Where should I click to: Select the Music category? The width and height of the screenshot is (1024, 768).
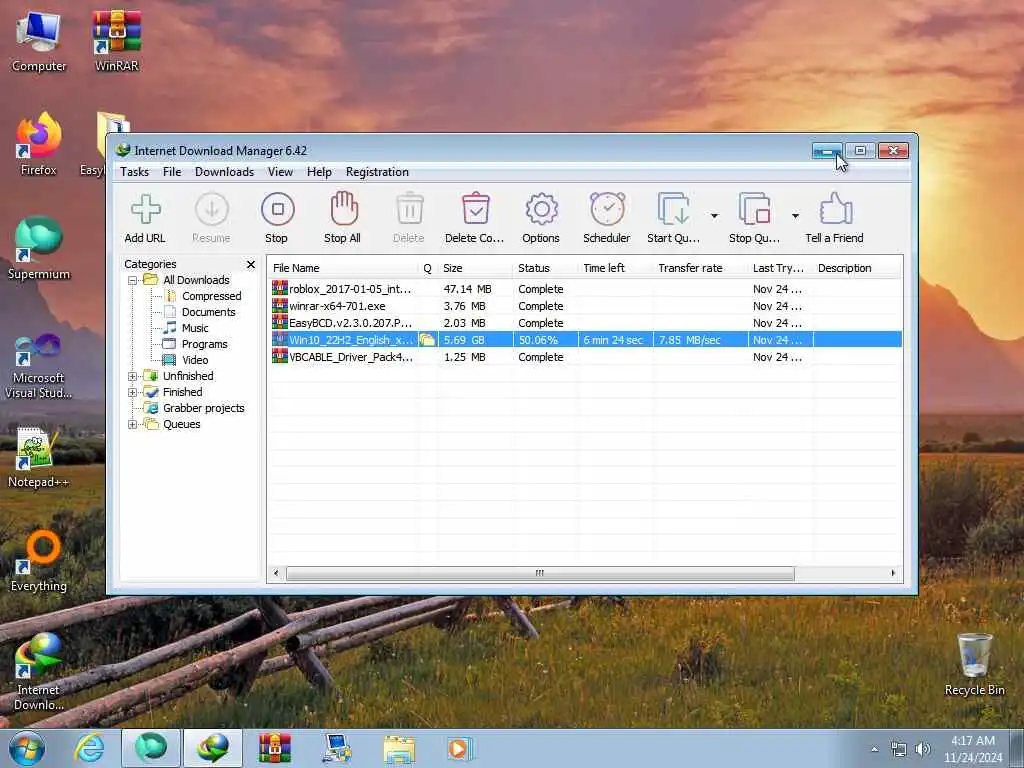(x=195, y=328)
